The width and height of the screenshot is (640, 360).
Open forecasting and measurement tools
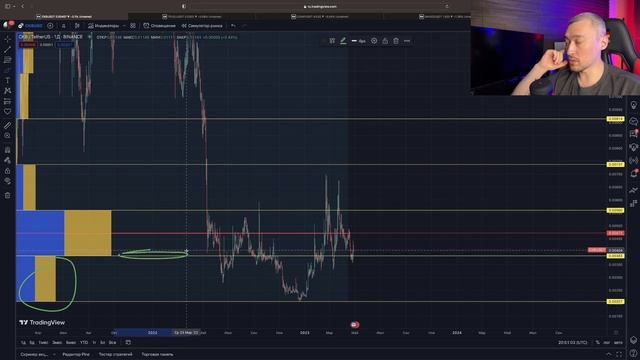point(7,101)
